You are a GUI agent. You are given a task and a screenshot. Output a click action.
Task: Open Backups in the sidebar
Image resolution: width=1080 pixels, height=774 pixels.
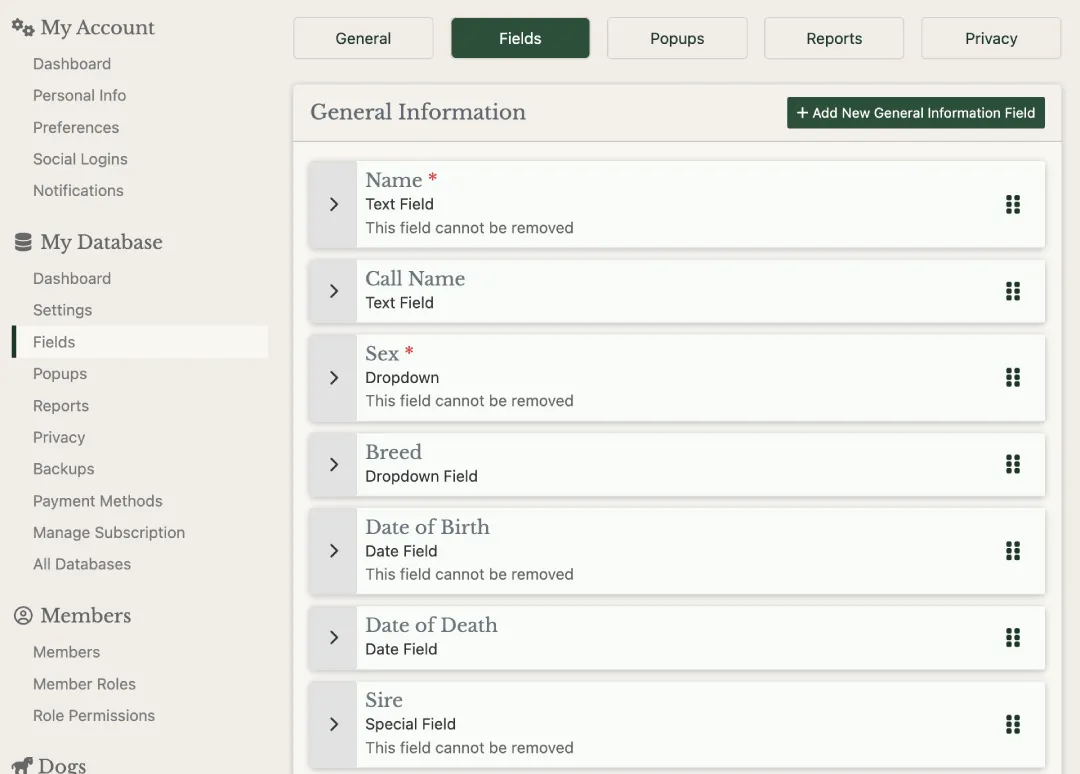[63, 469]
